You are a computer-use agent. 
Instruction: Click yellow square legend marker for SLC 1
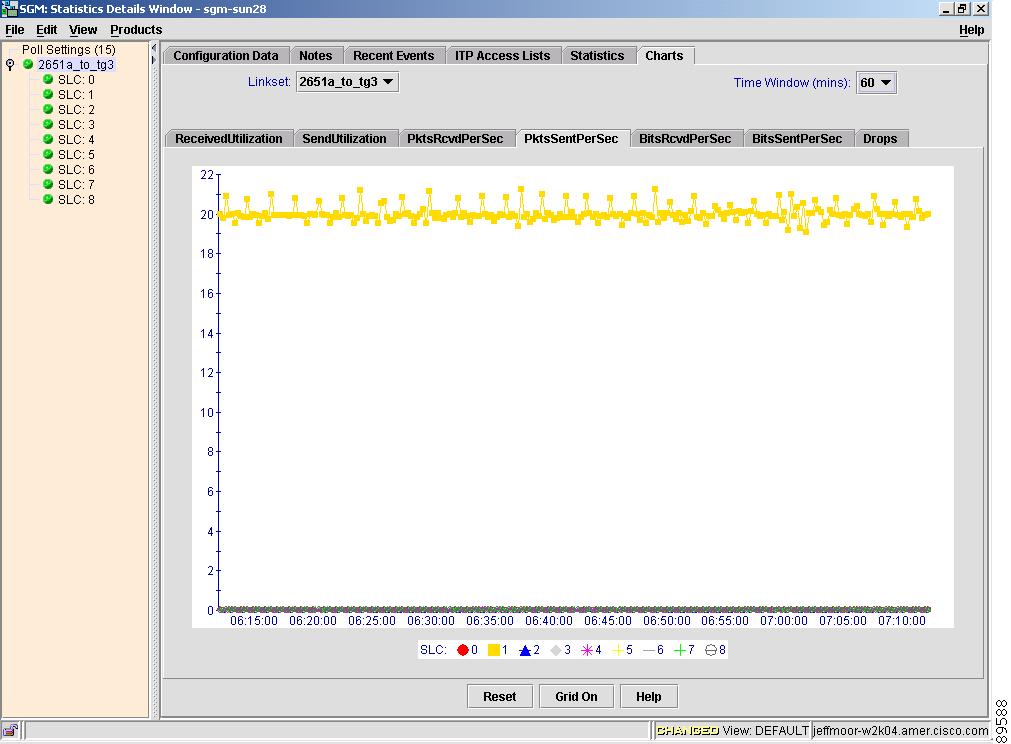(x=493, y=650)
